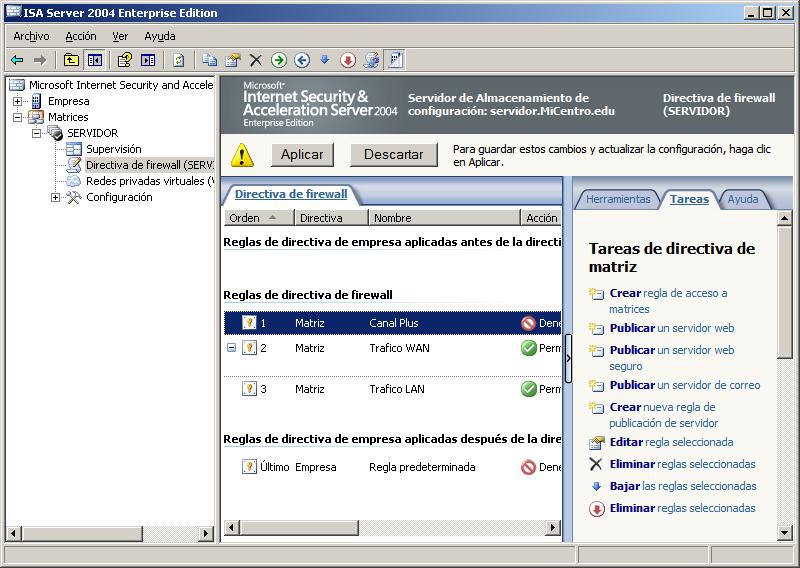Sort rules by the Orden column header
The image size is (800, 568).
[245, 217]
